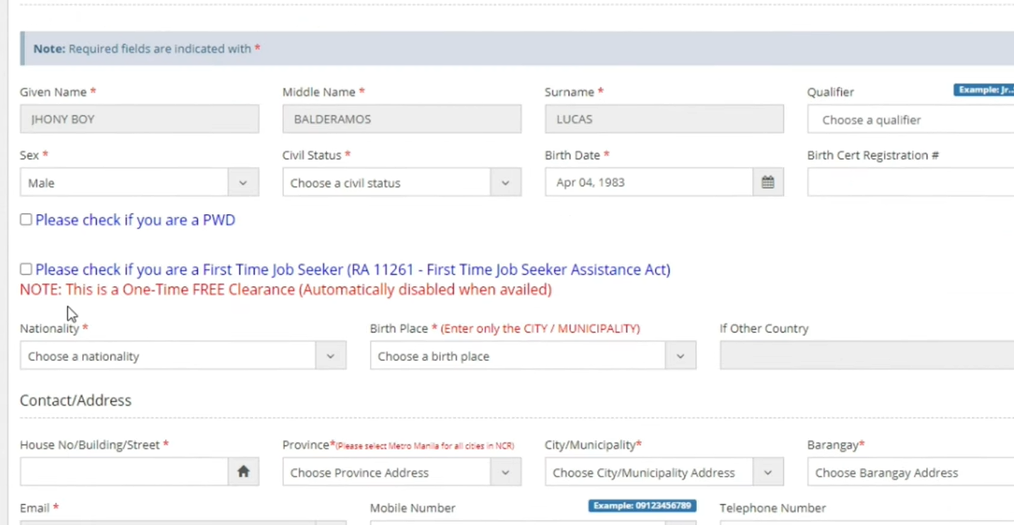The width and height of the screenshot is (1014, 525).
Task: Check the PWD checkbox
Action: 26,220
